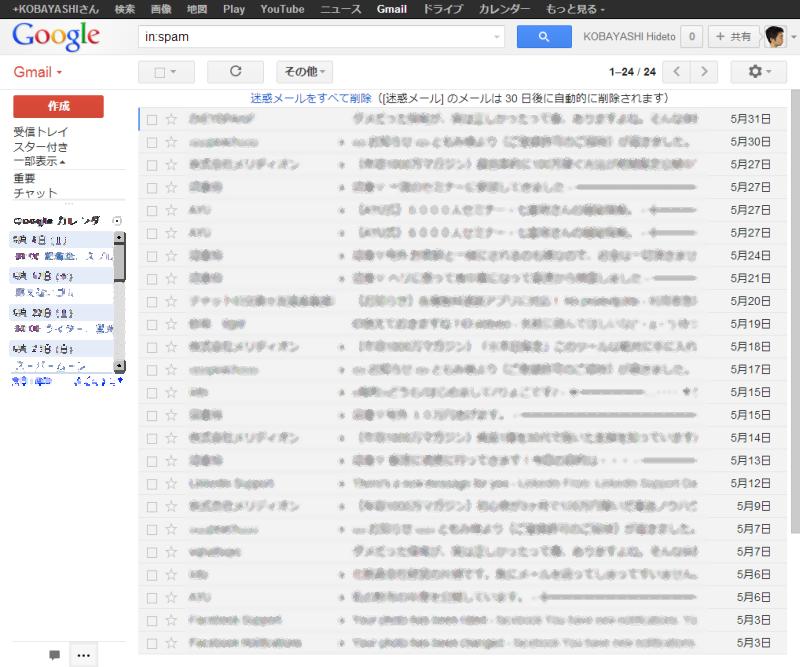Open チャット label
The image size is (800, 667).
point(35,193)
